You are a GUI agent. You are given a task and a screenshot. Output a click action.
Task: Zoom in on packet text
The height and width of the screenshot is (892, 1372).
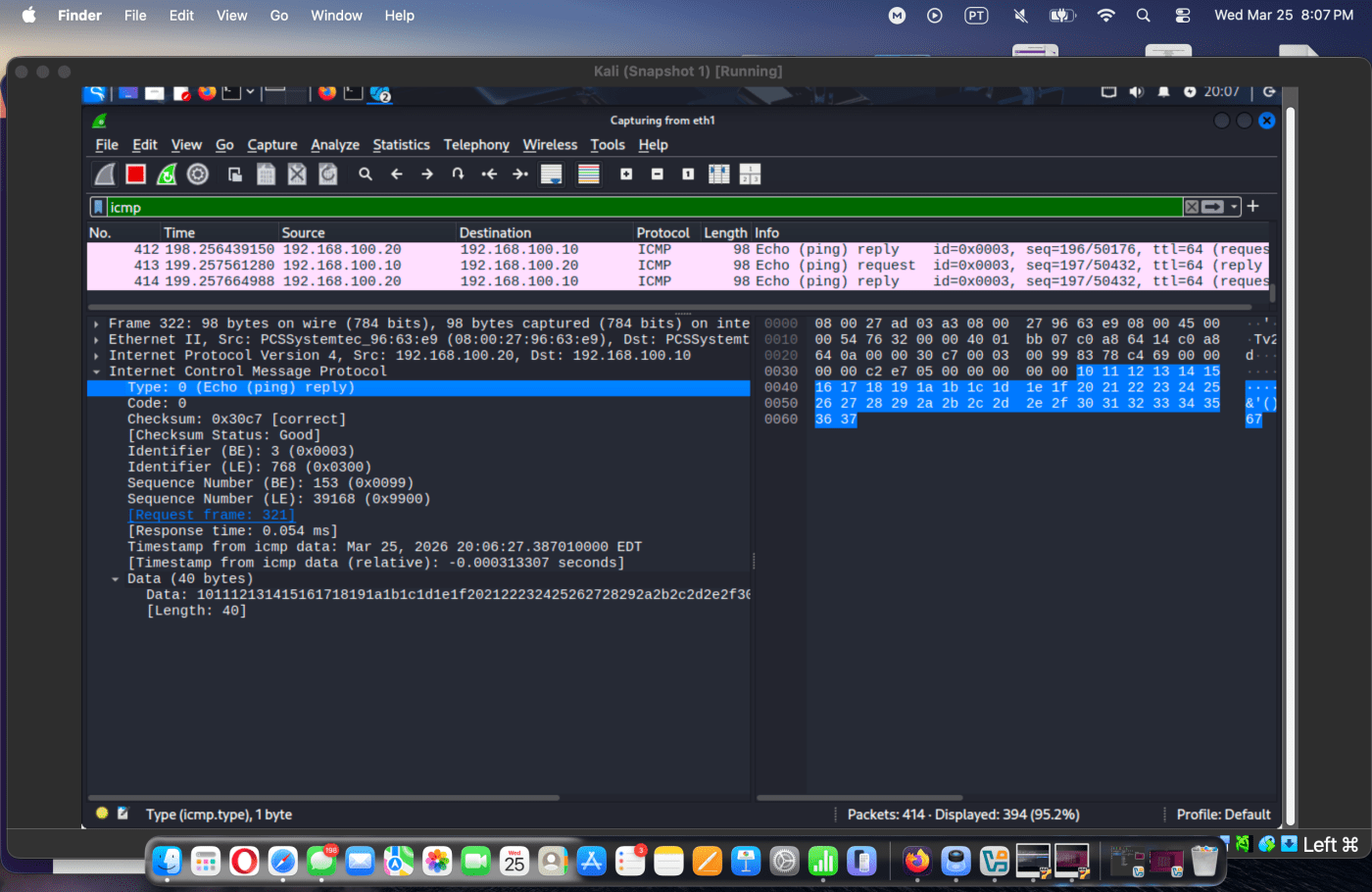point(626,174)
